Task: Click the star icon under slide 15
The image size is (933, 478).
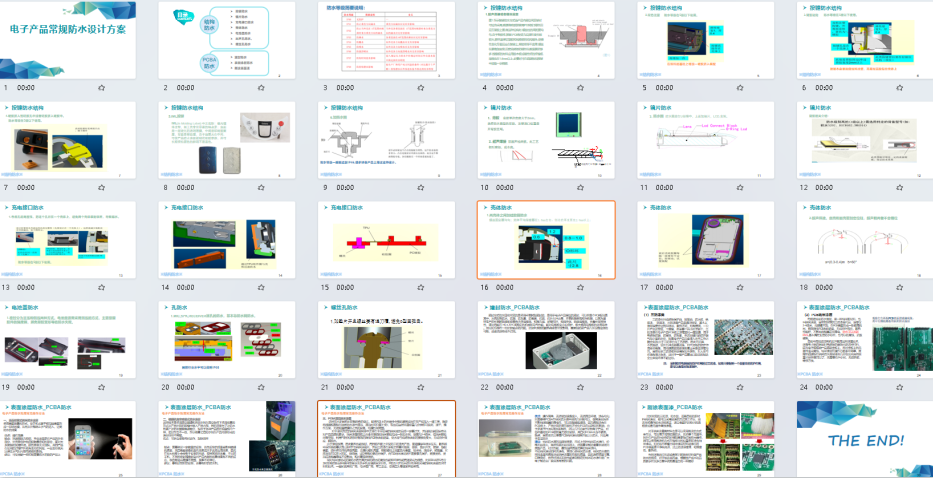Action: click(x=421, y=288)
